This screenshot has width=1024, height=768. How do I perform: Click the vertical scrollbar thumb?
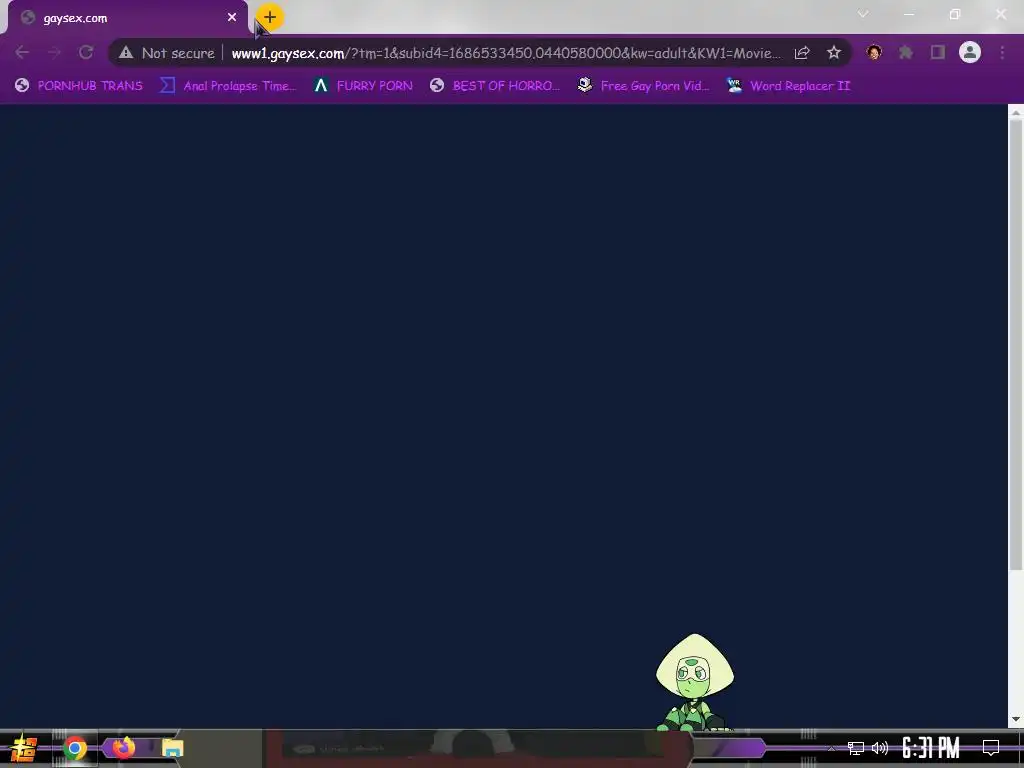[1016, 344]
